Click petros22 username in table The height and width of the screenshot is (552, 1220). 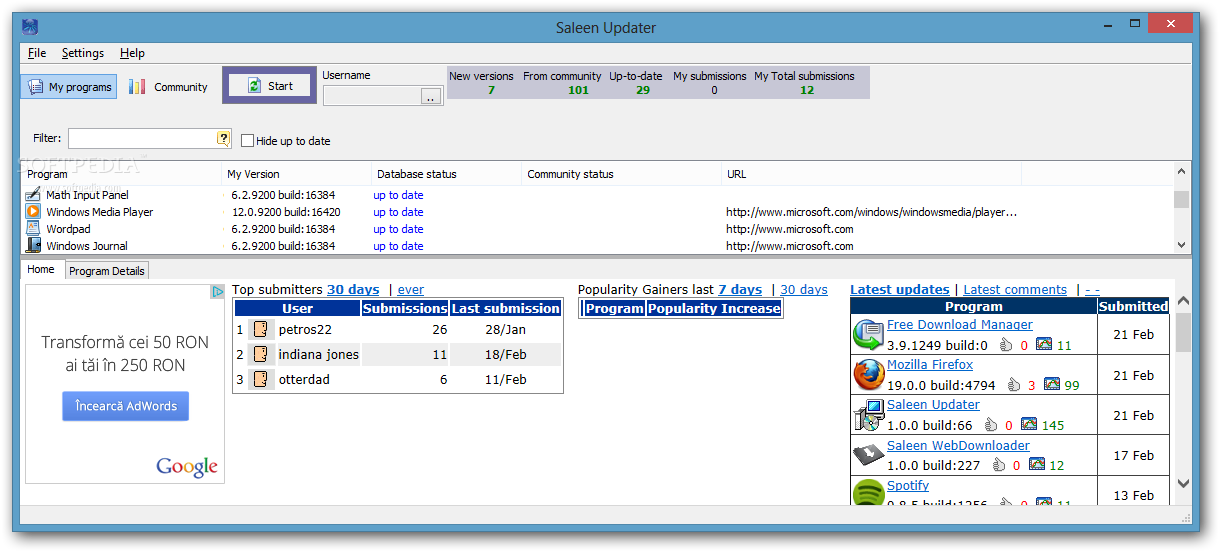pos(304,329)
